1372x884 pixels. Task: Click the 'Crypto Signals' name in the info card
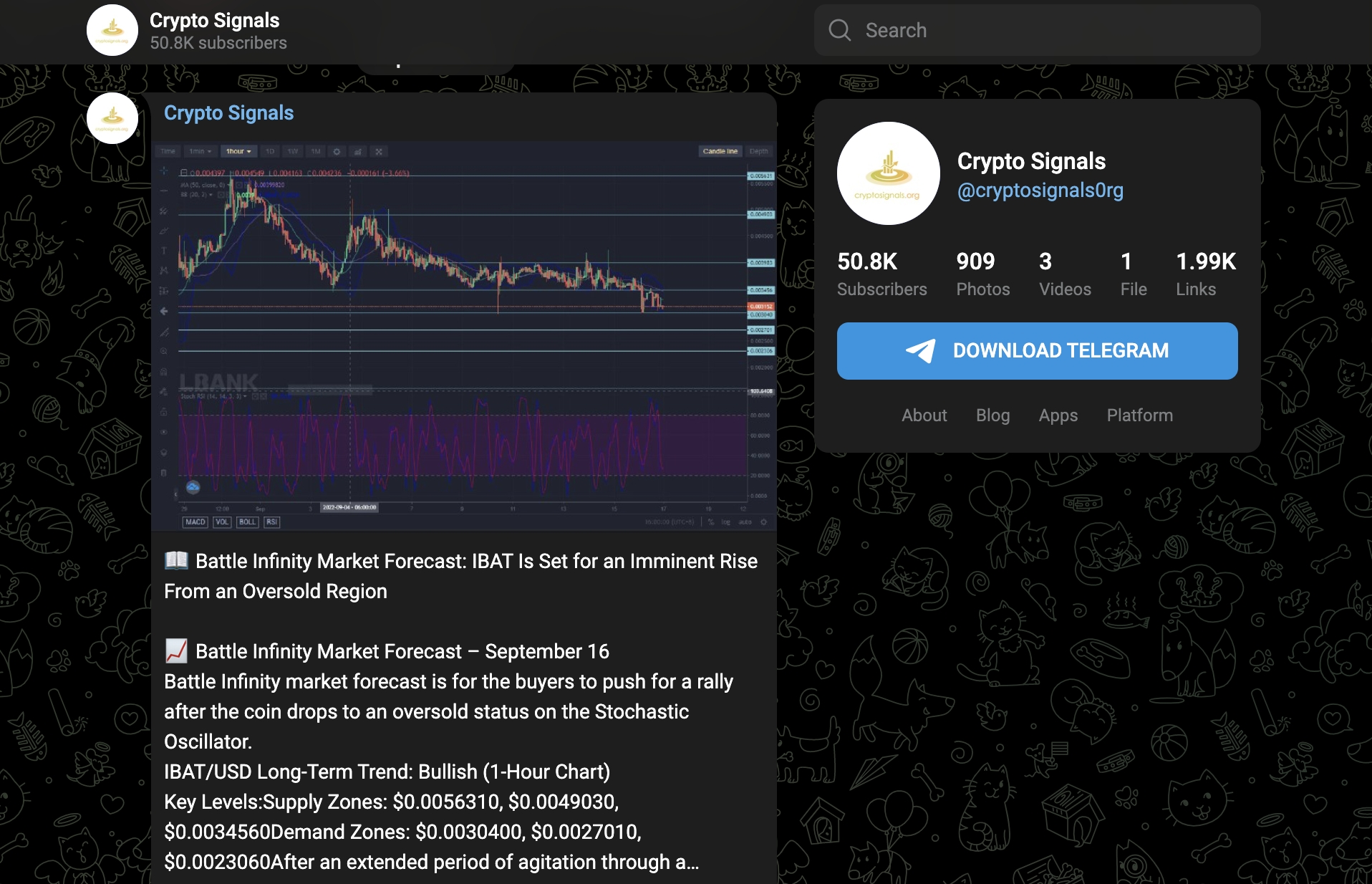(1031, 161)
